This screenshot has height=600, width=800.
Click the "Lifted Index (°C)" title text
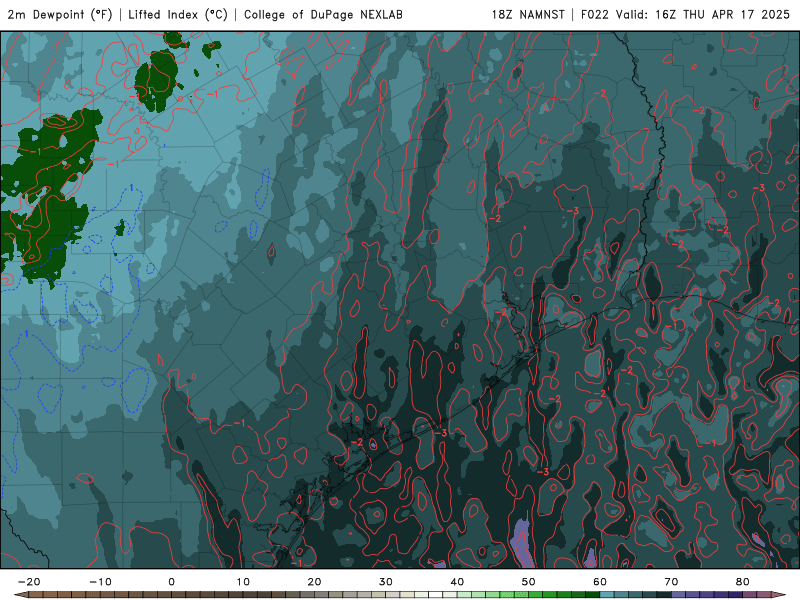coord(178,15)
